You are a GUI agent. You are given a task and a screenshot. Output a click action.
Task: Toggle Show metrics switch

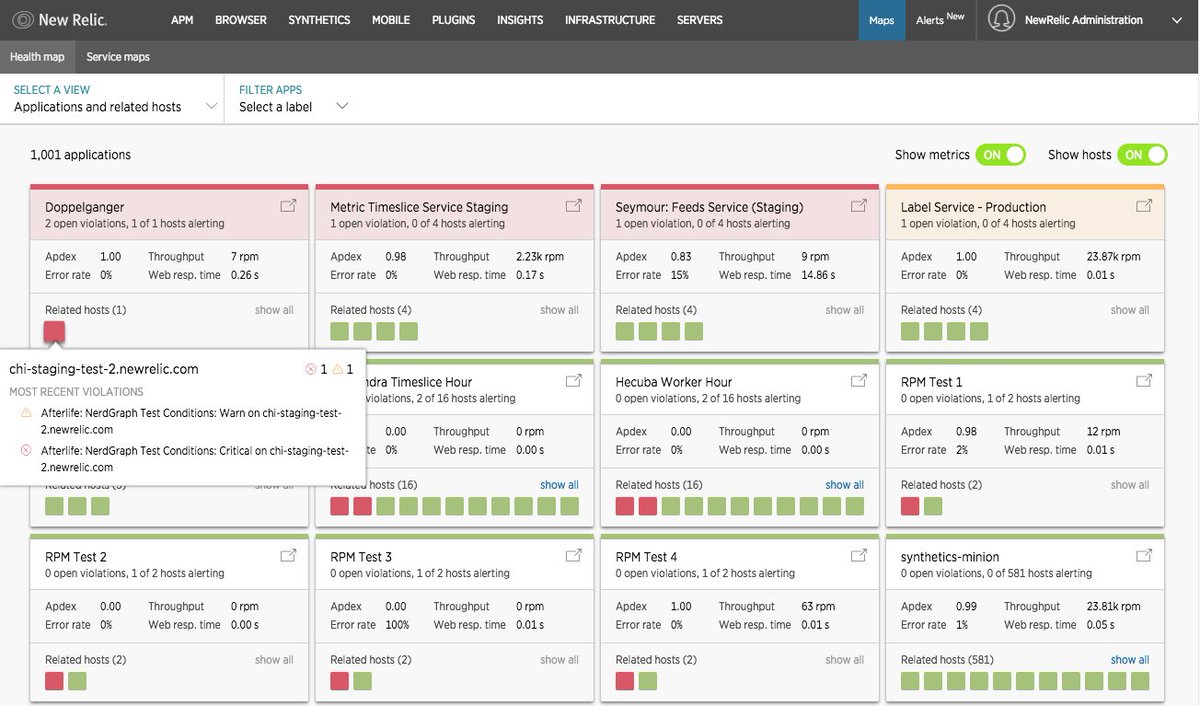point(1001,155)
